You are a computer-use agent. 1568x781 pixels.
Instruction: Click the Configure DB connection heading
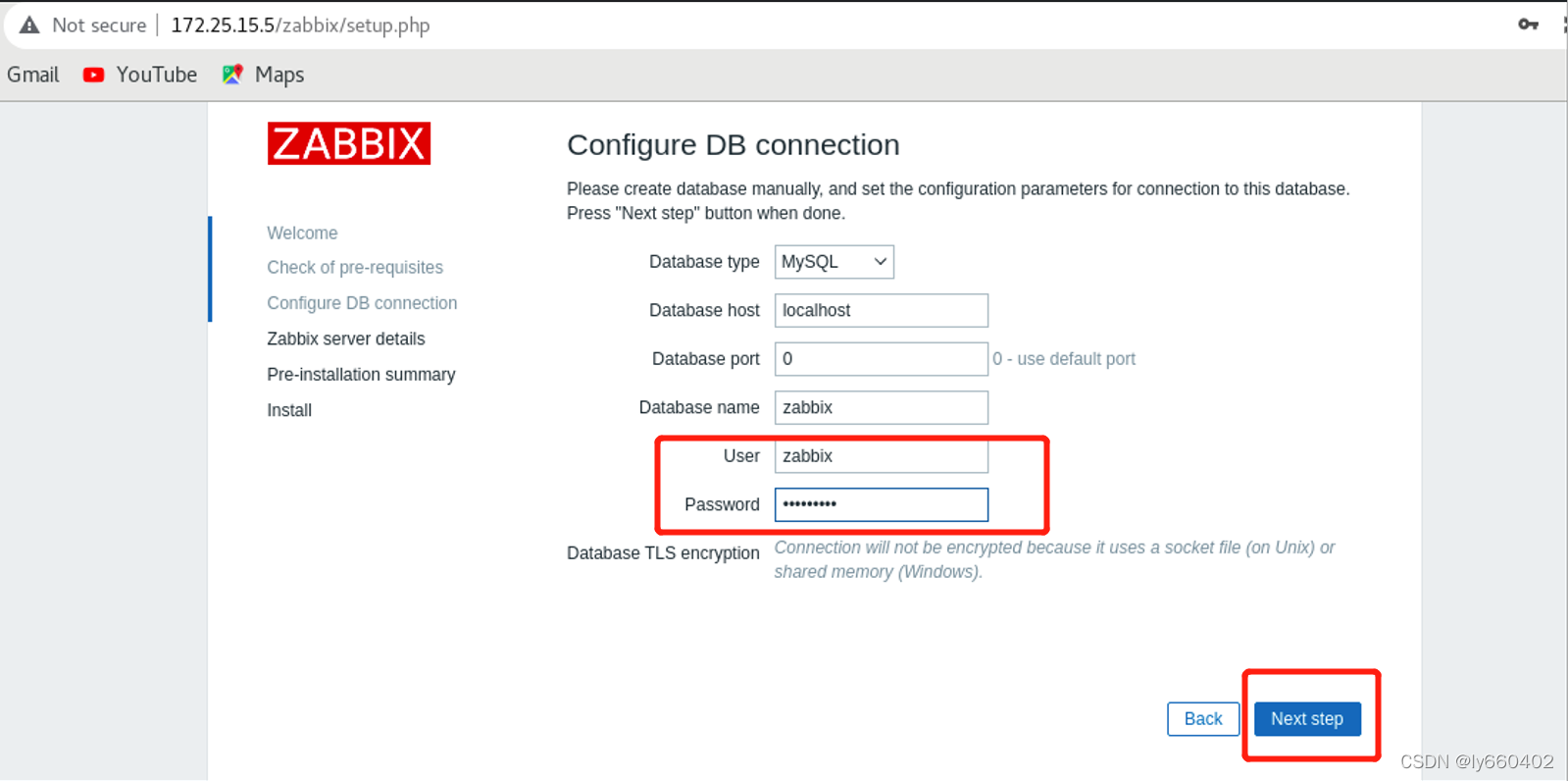click(x=733, y=144)
